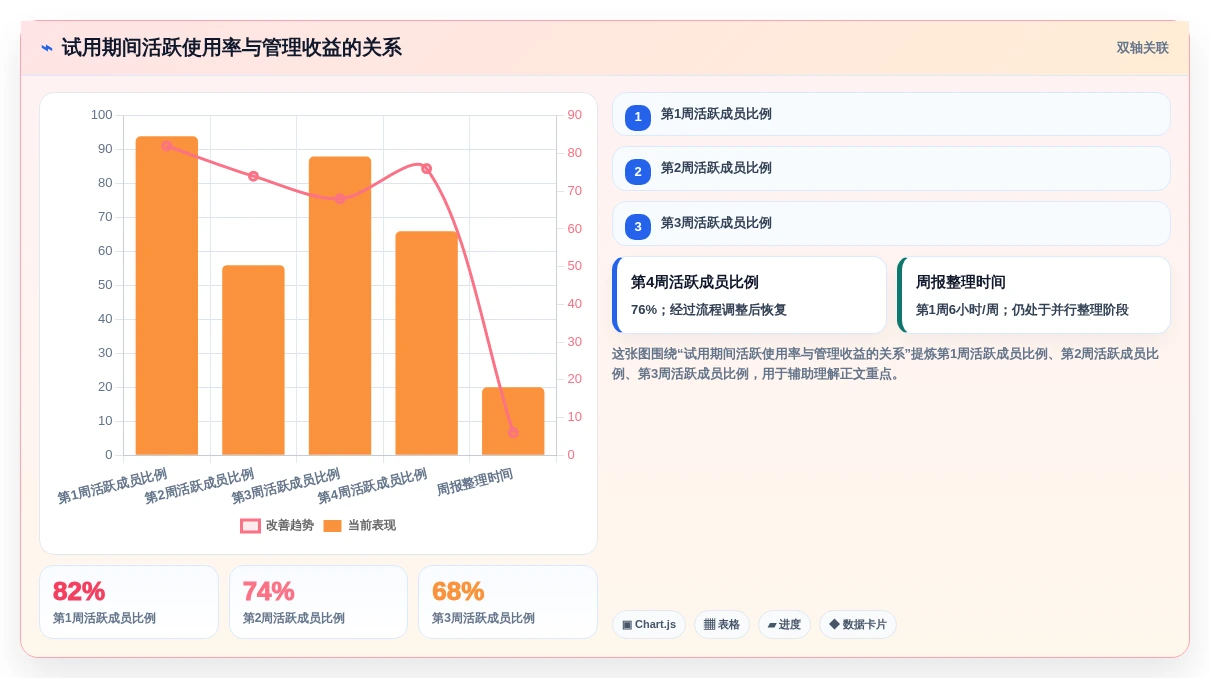
Task: Click the 表格 tag
Action: tap(722, 625)
